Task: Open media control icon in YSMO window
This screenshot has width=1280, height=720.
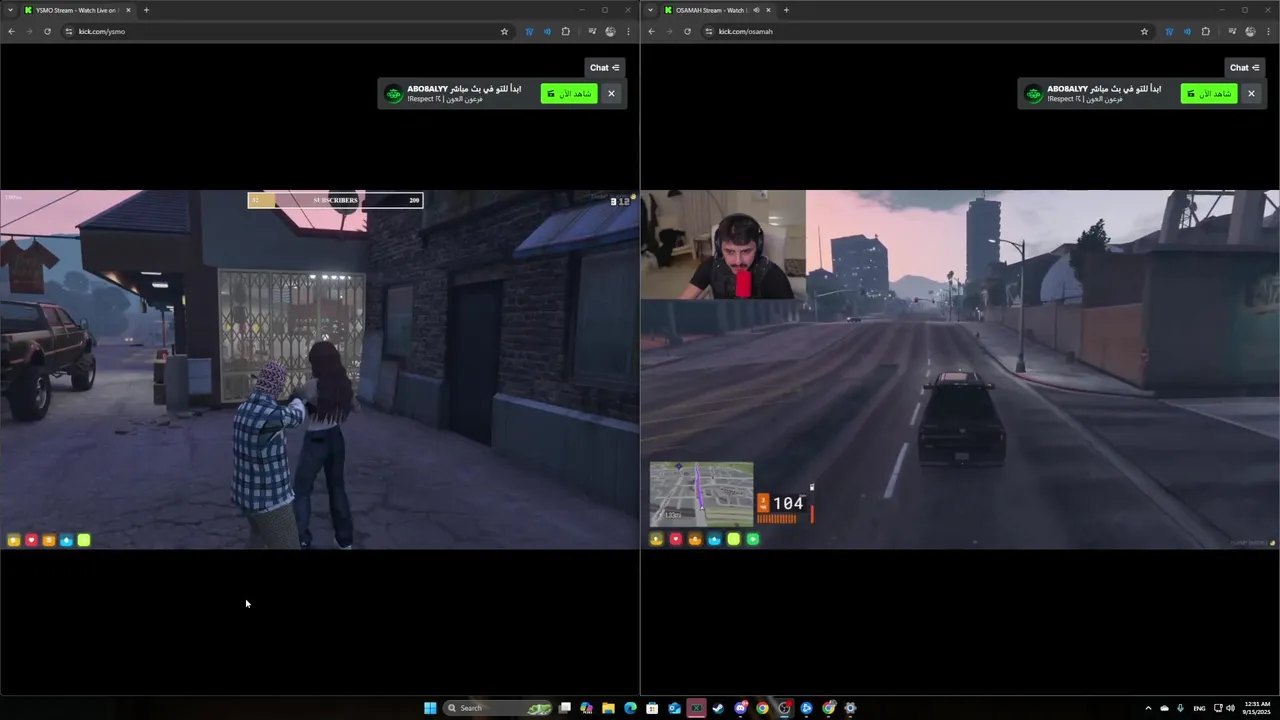Action: click(592, 31)
